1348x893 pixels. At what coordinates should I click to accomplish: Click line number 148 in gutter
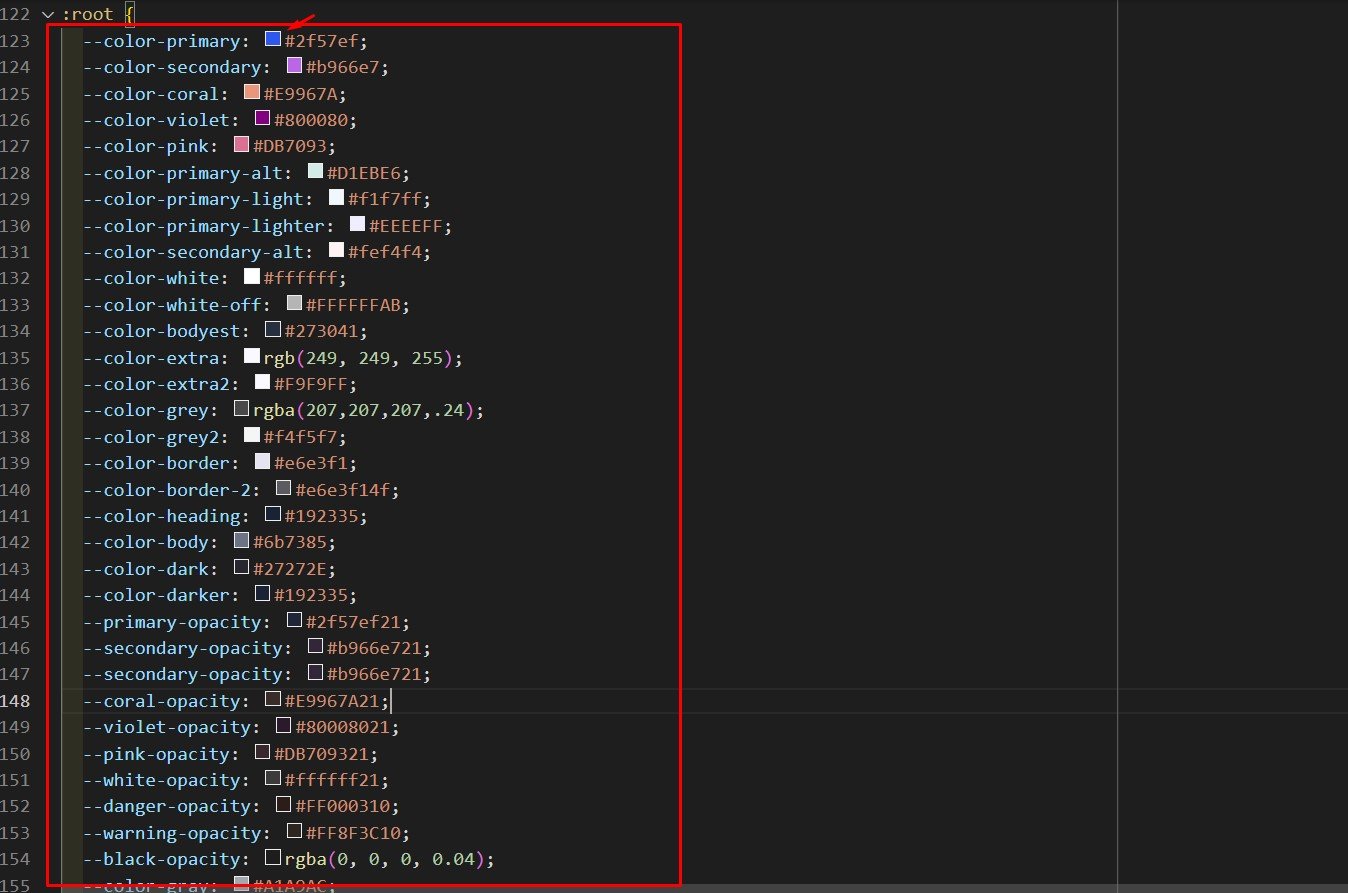click(x=16, y=701)
